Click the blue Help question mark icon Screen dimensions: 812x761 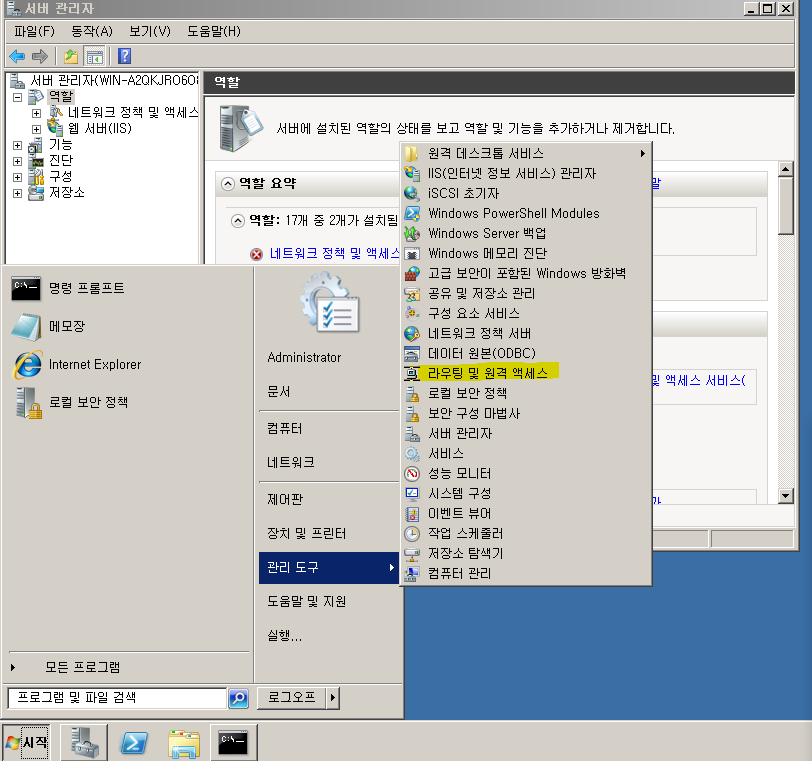point(124,56)
